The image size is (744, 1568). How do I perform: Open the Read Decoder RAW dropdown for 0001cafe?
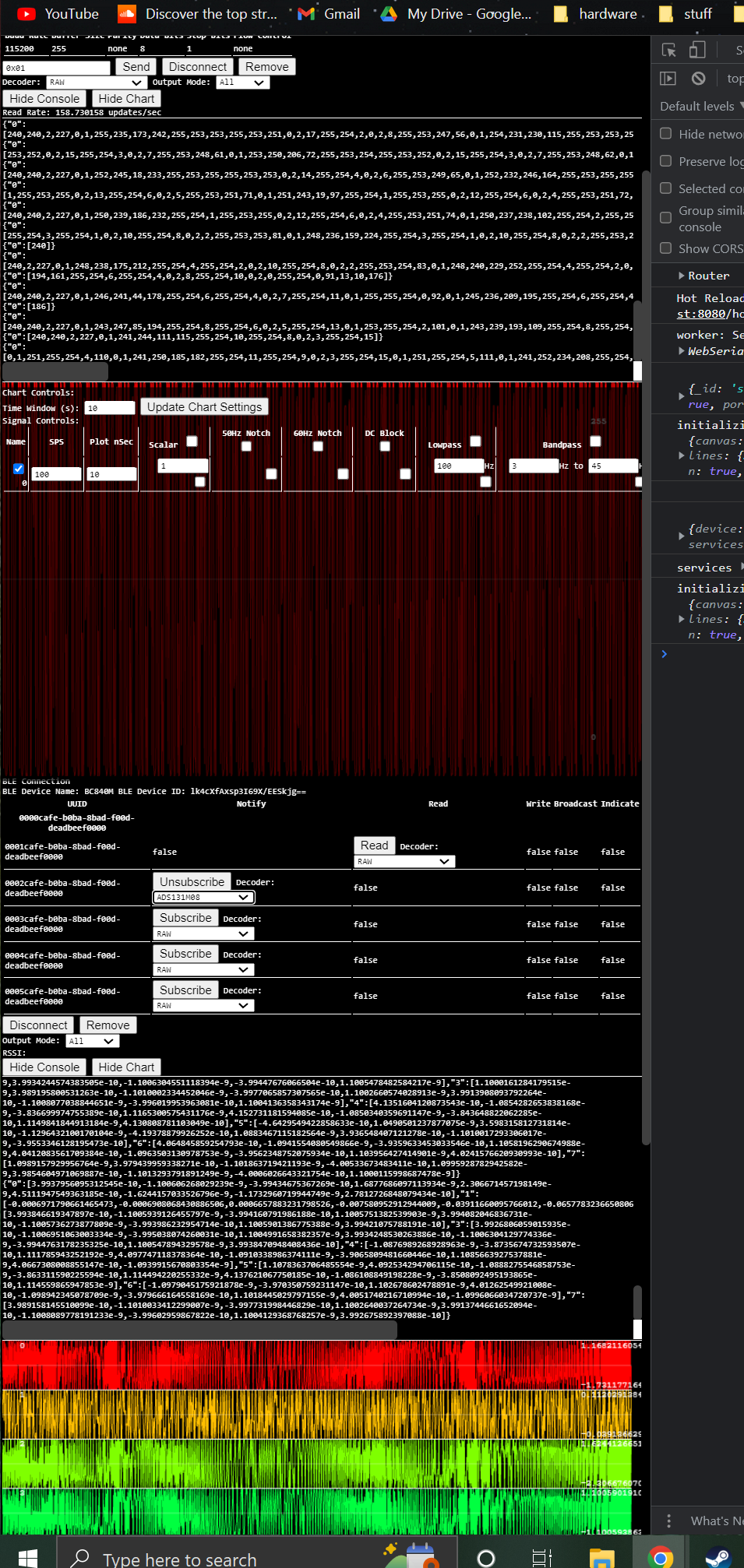point(404,861)
